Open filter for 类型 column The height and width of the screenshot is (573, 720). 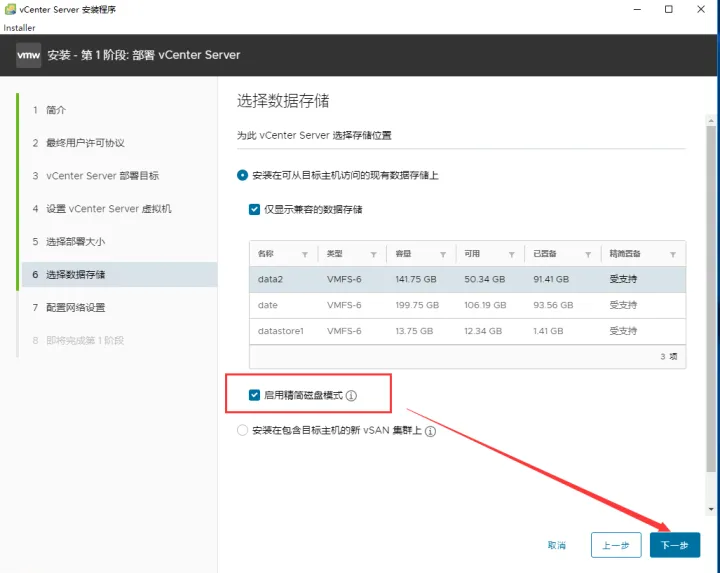pos(374,254)
